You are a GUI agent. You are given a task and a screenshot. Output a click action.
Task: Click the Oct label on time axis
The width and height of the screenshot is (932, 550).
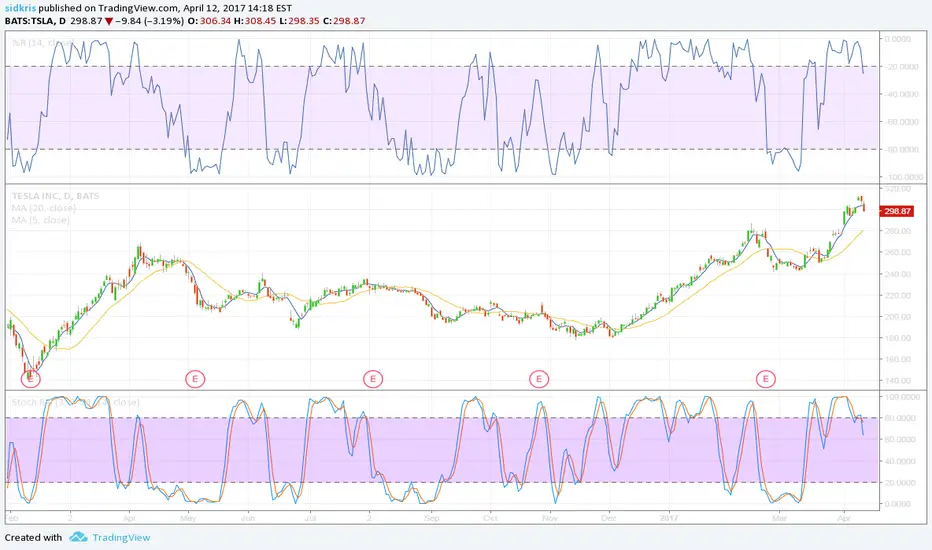click(490, 518)
